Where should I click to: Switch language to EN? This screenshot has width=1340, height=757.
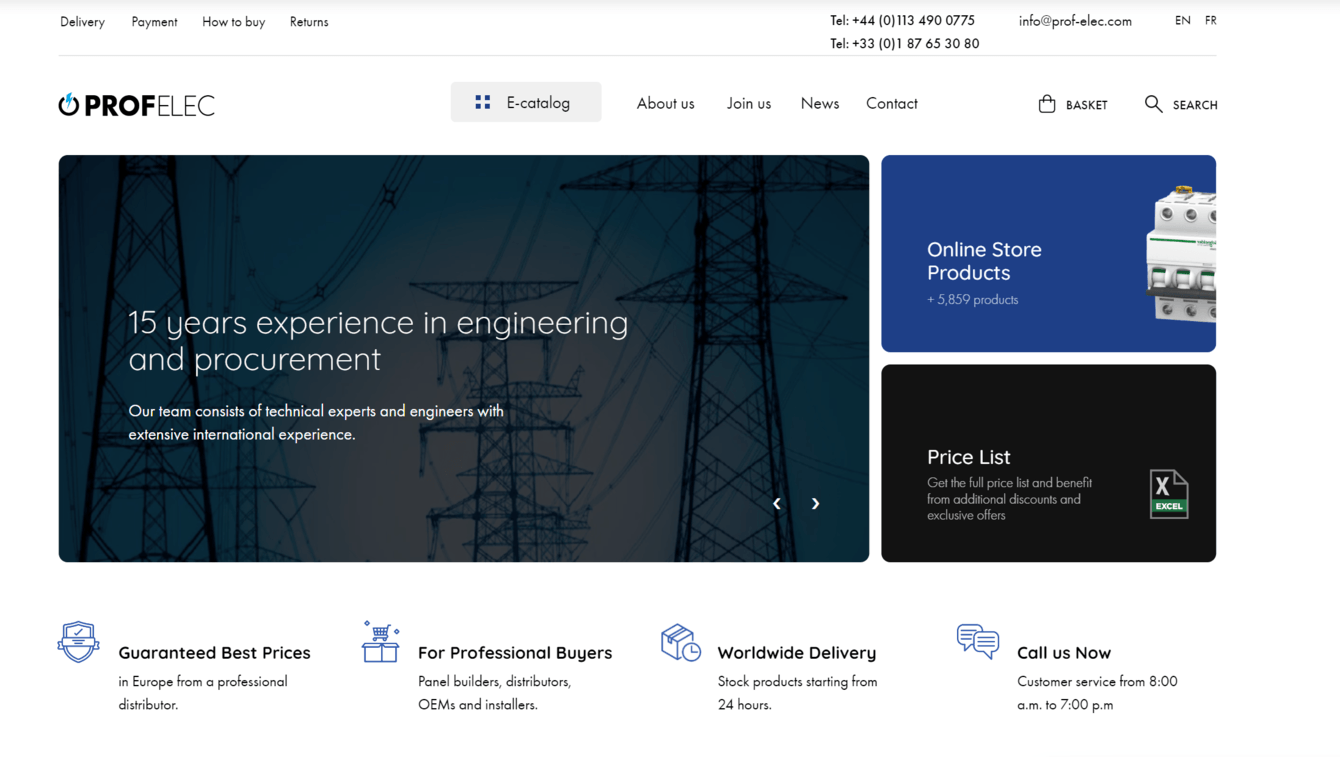(x=1183, y=20)
